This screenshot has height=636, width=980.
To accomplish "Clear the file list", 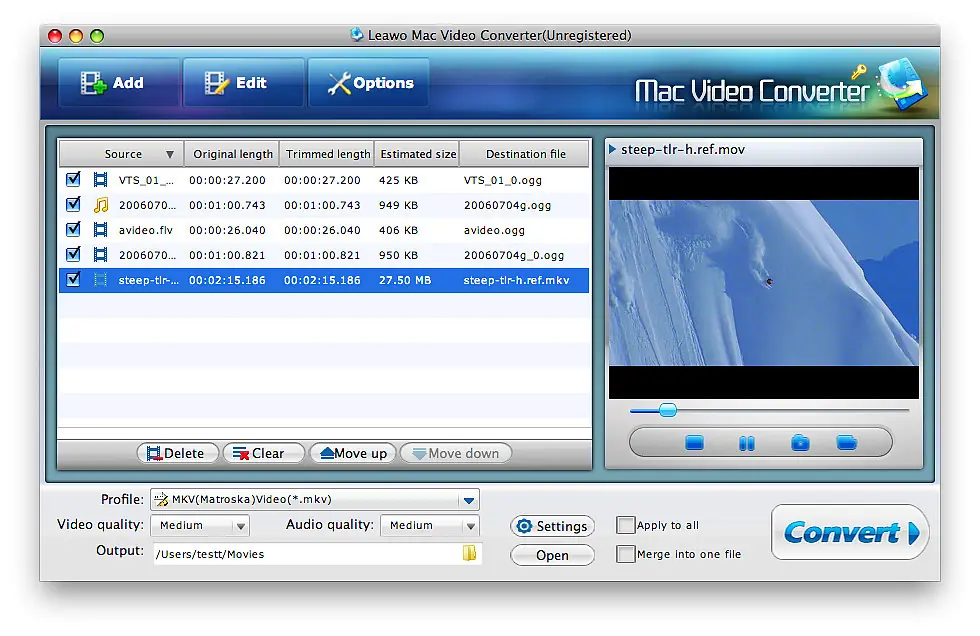I will (x=263, y=453).
